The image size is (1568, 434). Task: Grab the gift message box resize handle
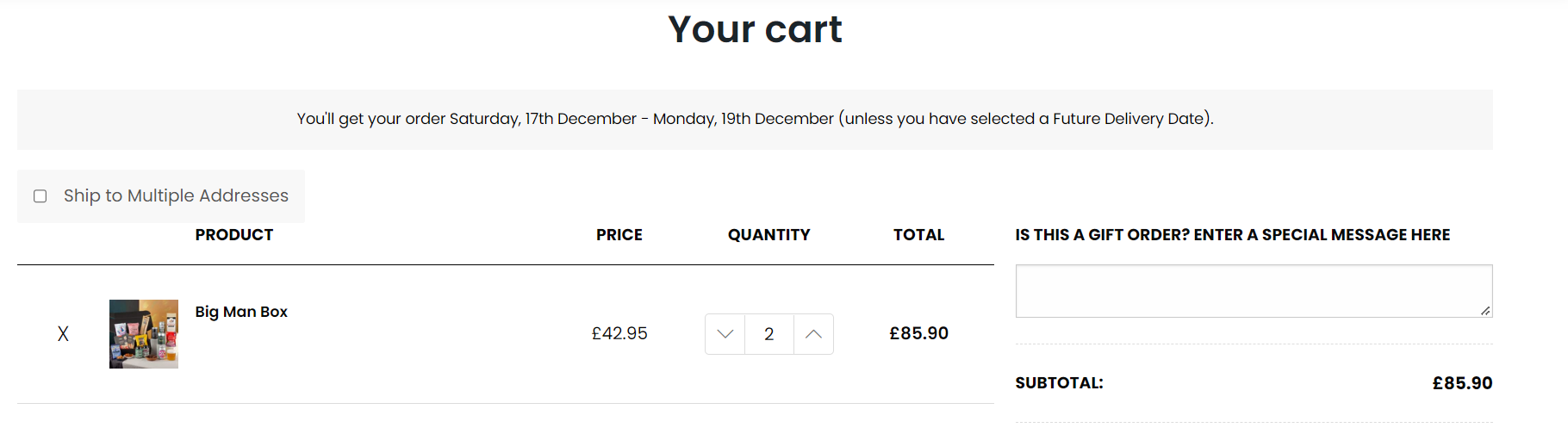pyautogui.click(x=1485, y=310)
